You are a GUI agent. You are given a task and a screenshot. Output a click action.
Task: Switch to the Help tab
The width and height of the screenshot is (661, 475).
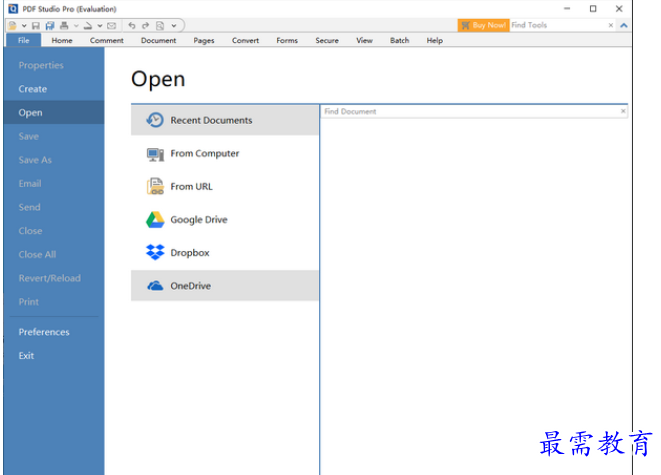click(435, 40)
